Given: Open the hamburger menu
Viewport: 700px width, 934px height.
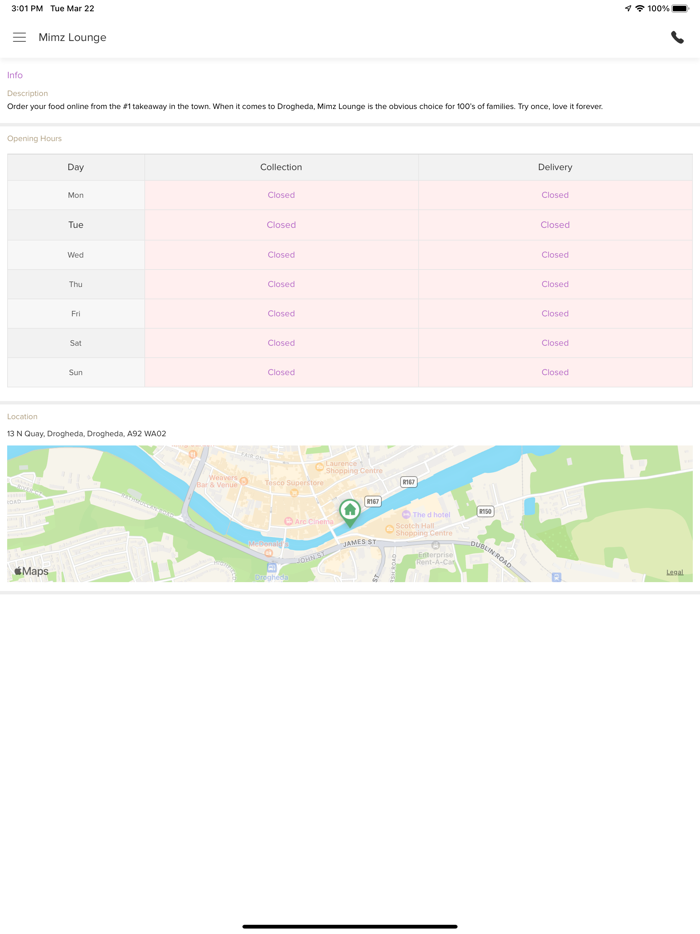Looking at the screenshot, I should tap(20, 38).
